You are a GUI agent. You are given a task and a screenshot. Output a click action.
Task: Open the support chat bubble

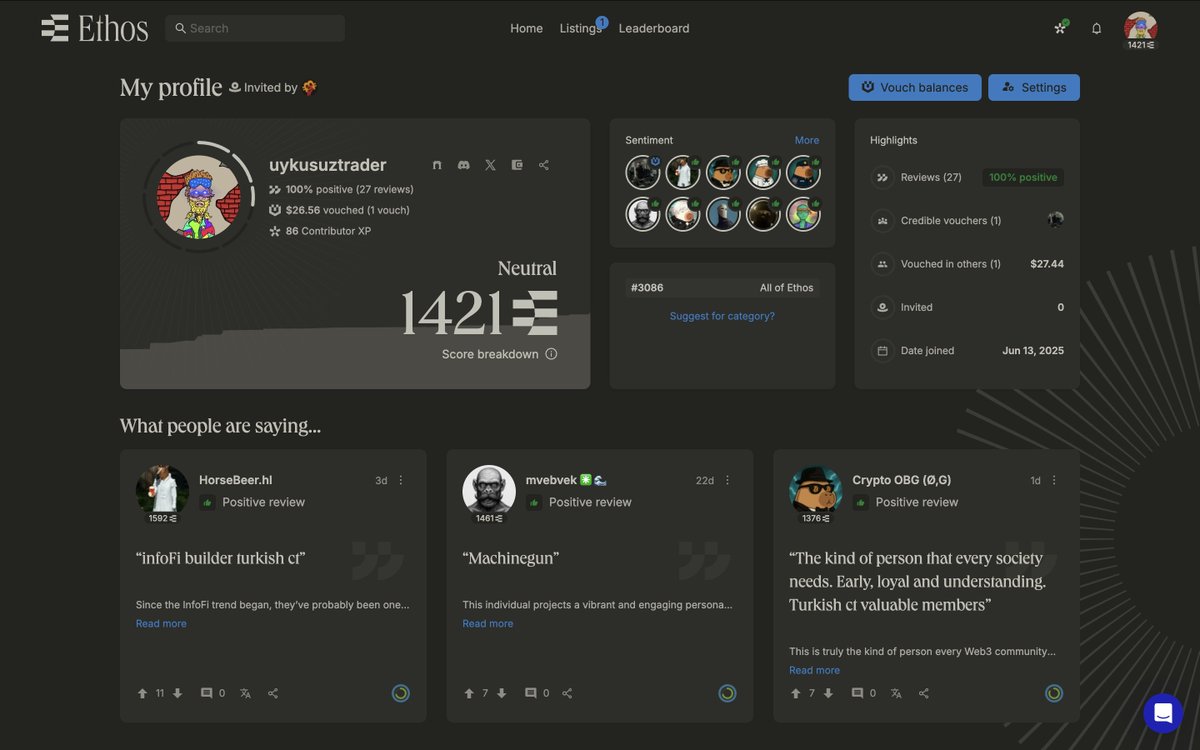1163,713
